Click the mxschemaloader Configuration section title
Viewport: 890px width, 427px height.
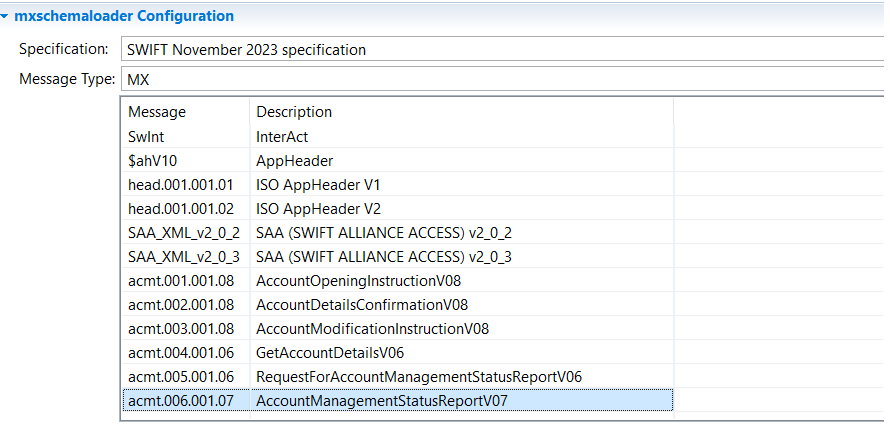coord(123,17)
